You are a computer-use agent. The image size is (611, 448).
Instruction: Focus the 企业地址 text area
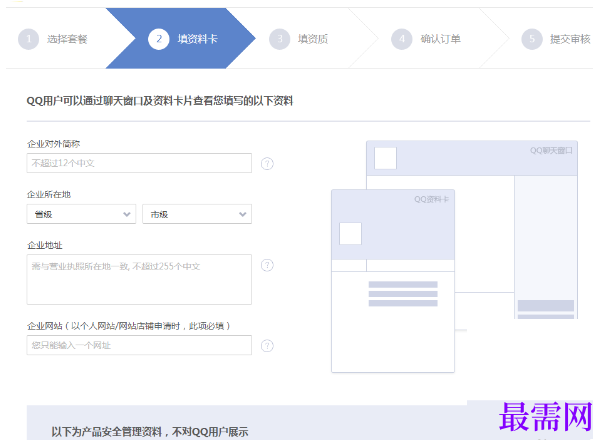[x=139, y=279]
